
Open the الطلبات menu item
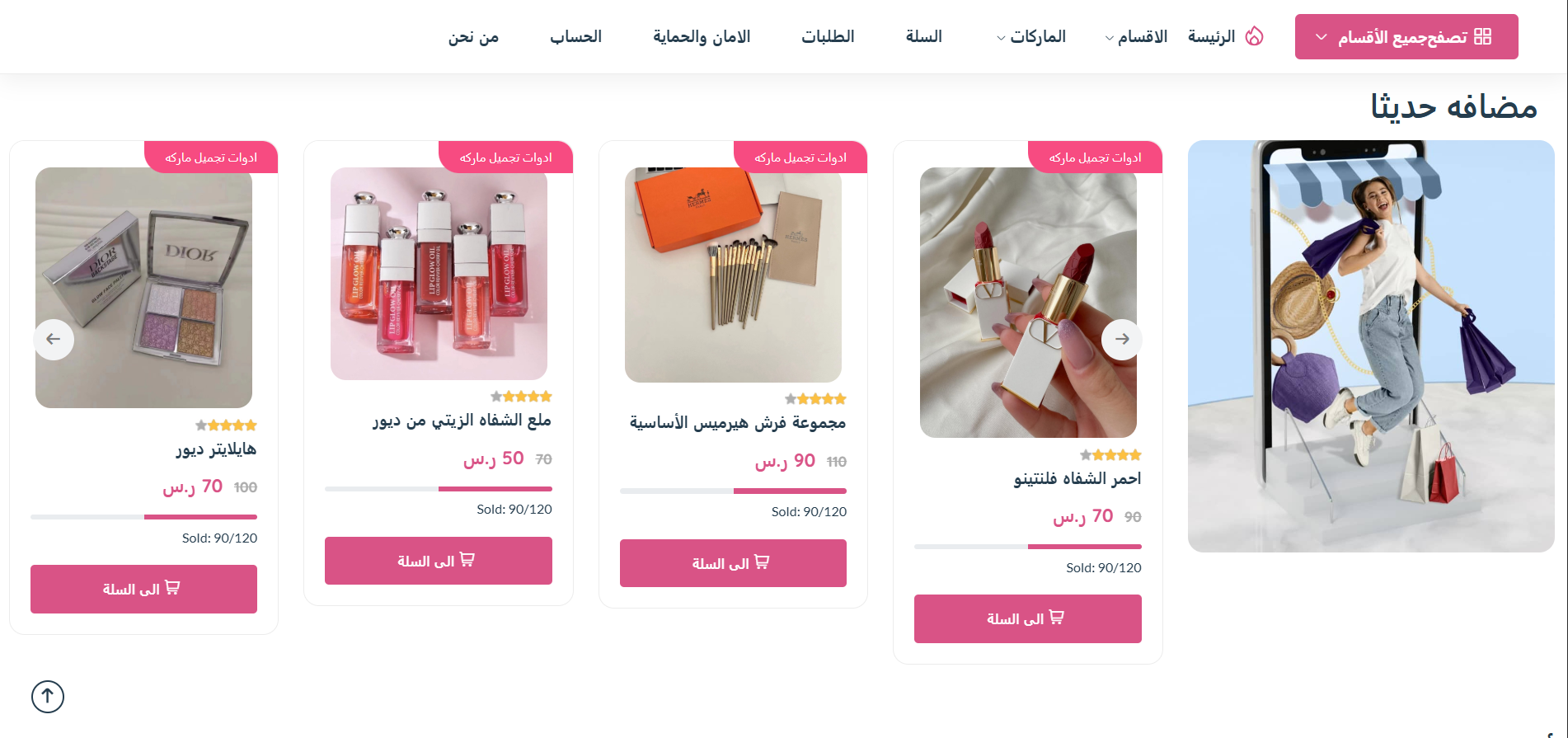tap(828, 37)
